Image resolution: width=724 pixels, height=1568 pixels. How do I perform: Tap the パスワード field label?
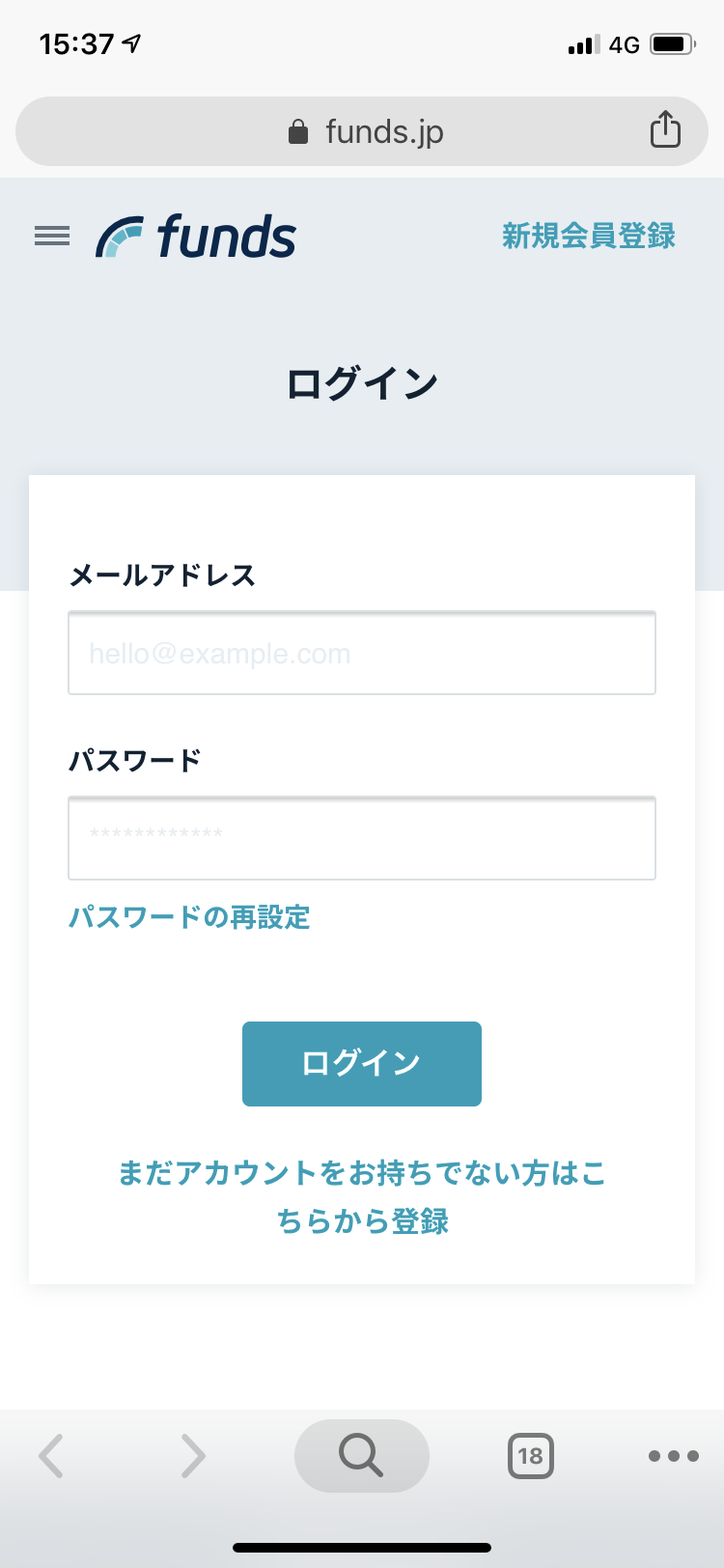coord(135,760)
